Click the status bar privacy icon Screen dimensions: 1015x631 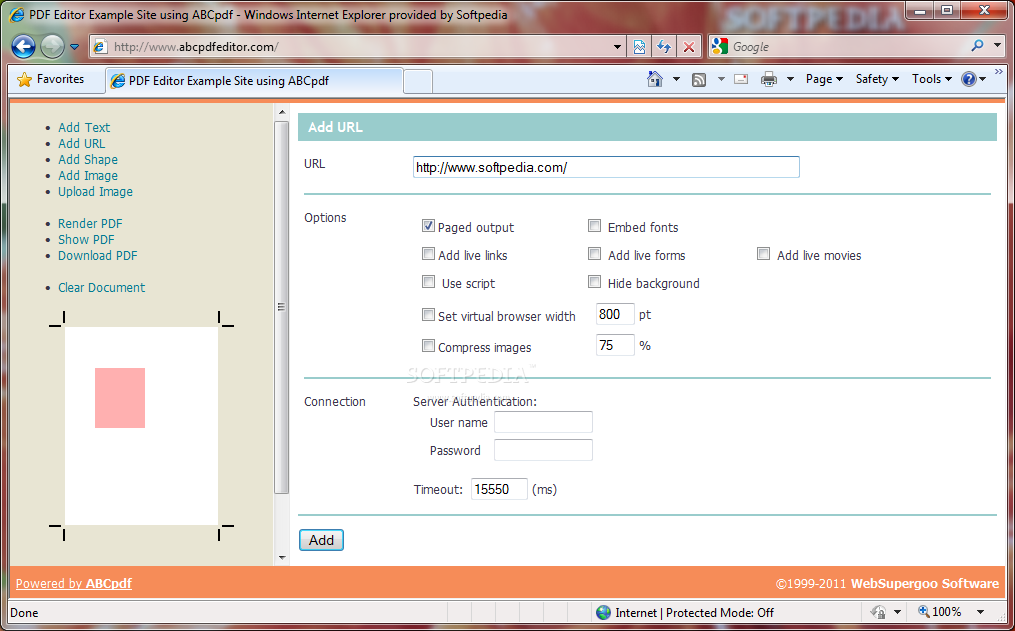pos(878,612)
